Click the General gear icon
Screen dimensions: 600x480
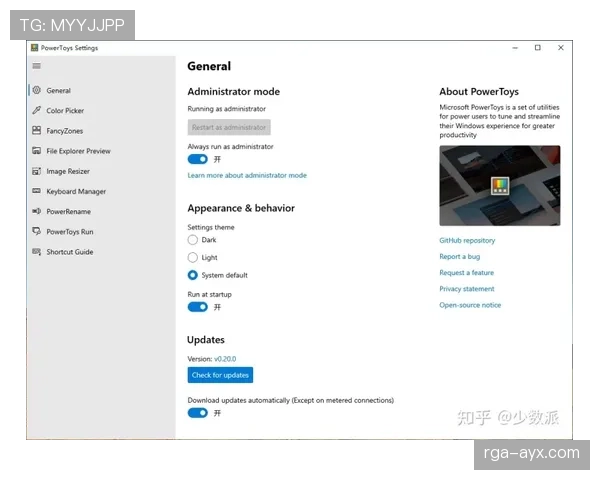37,90
